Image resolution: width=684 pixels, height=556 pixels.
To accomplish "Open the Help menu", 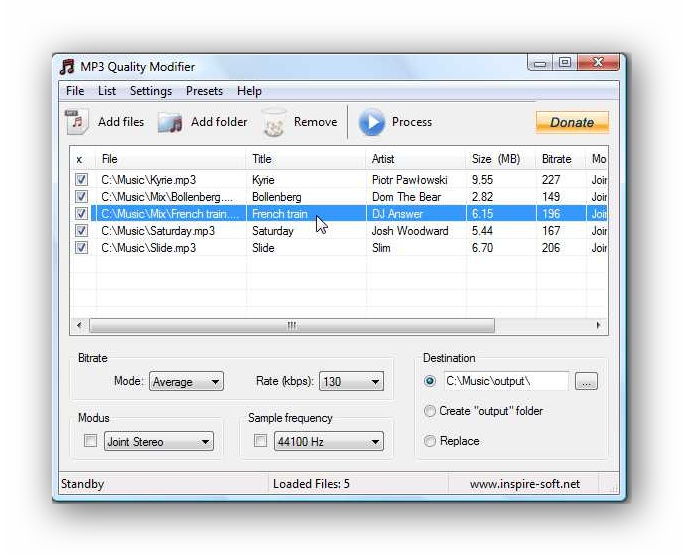I will pyautogui.click(x=250, y=91).
